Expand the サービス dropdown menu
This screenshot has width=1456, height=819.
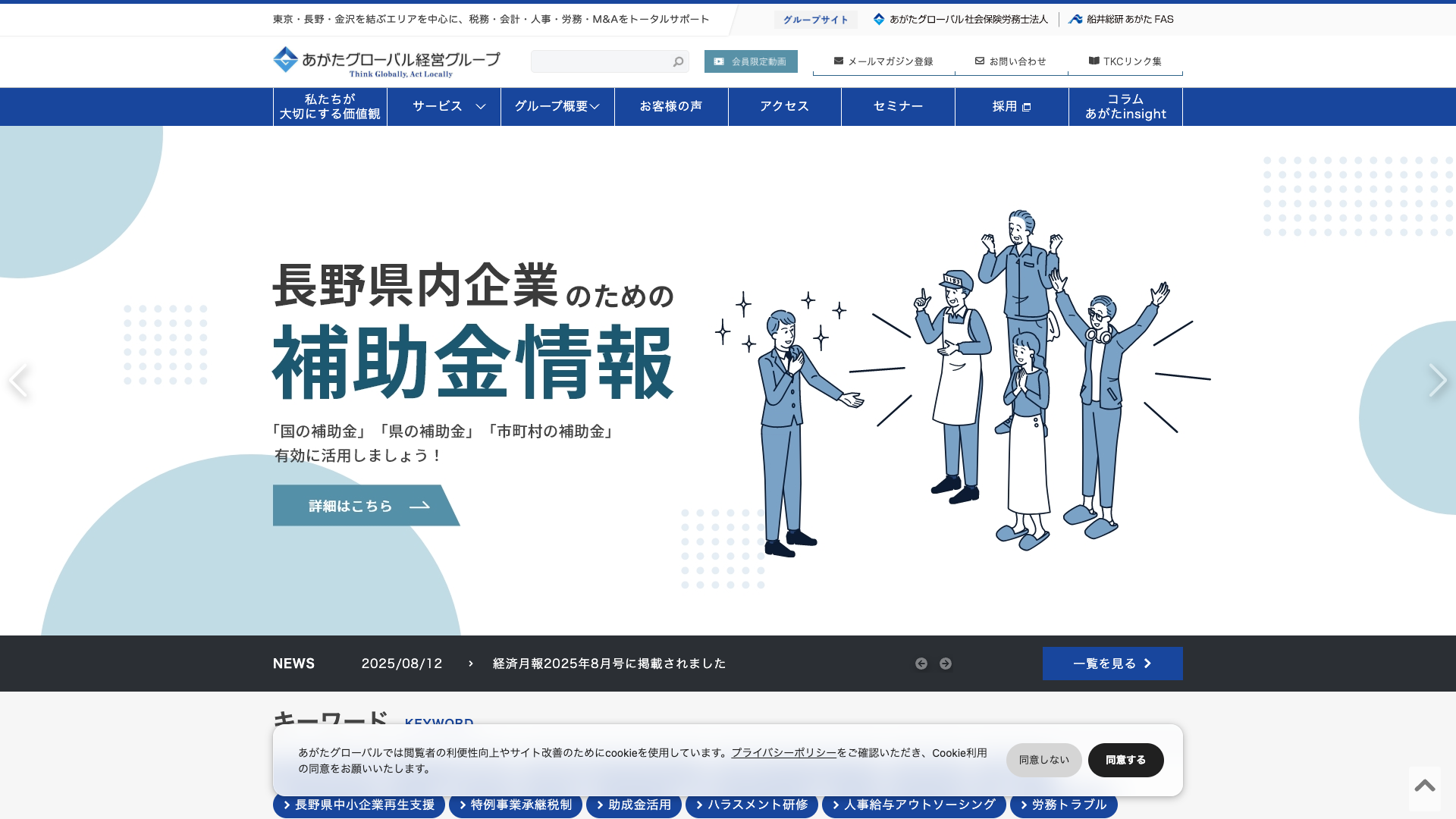(x=444, y=106)
